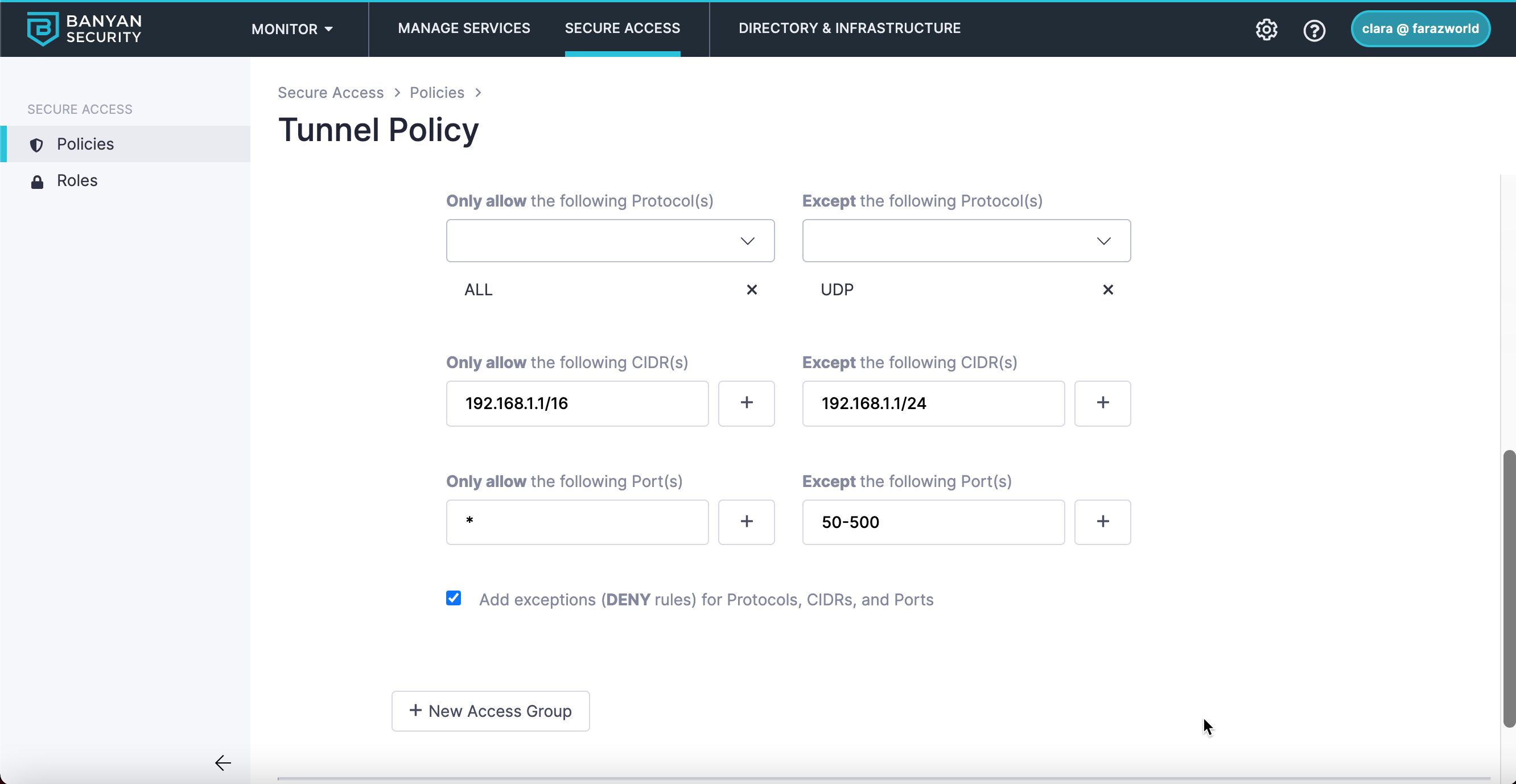Open Directory & Infrastructure tab
The height and width of the screenshot is (784, 1516).
click(x=849, y=28)
